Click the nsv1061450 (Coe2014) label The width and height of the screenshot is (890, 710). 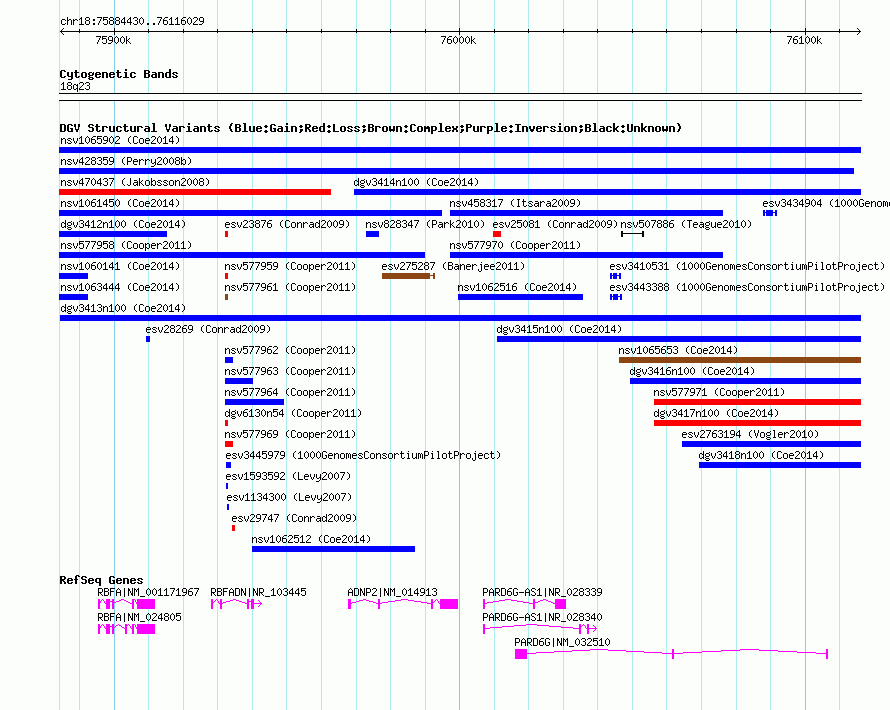[120, 203]
